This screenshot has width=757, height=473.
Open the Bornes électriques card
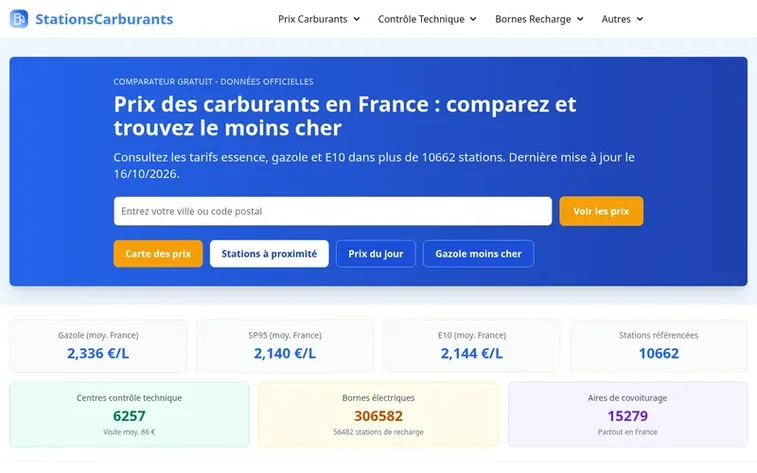[378, 415]
